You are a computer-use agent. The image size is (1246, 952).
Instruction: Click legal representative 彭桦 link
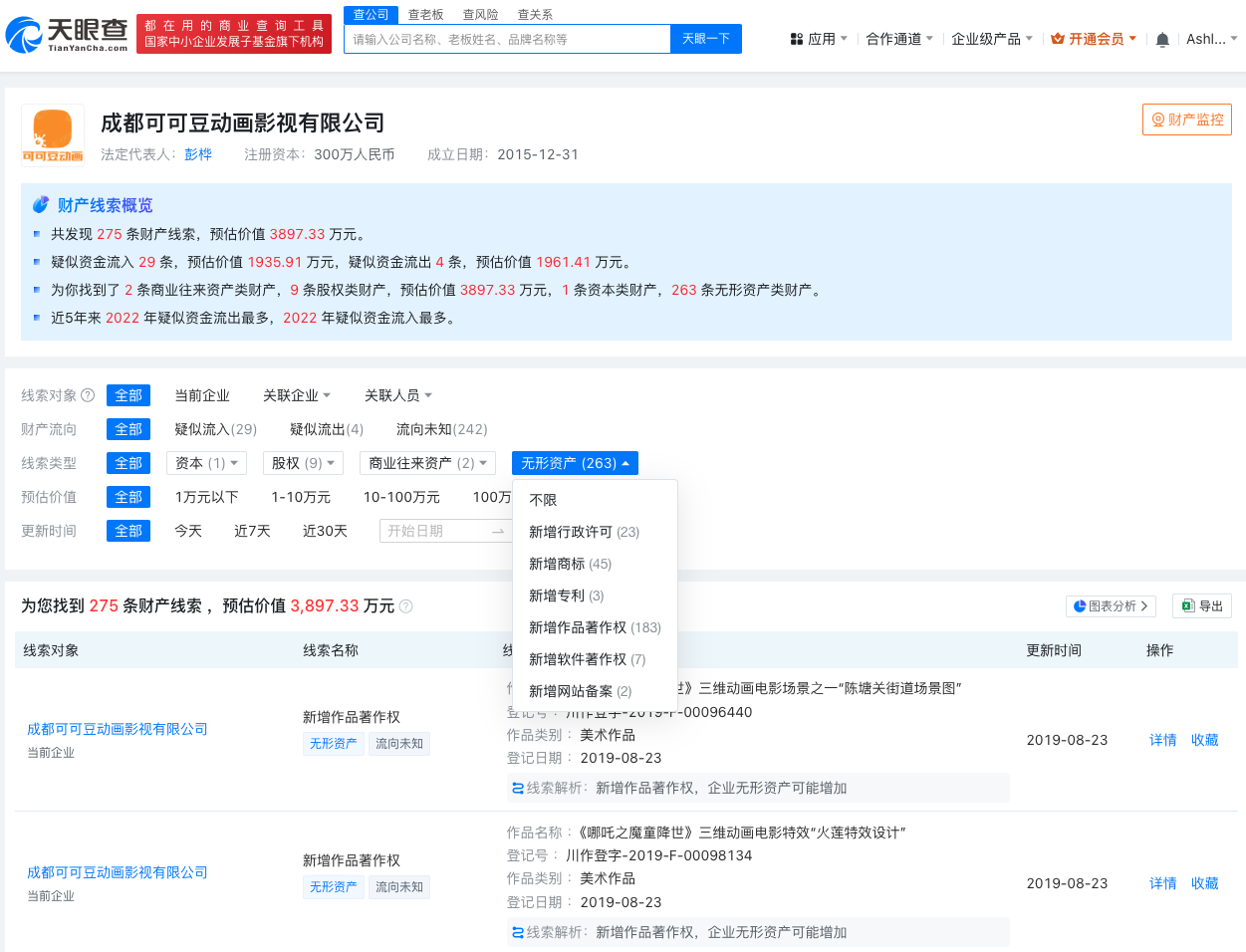[x=197, y=154]
